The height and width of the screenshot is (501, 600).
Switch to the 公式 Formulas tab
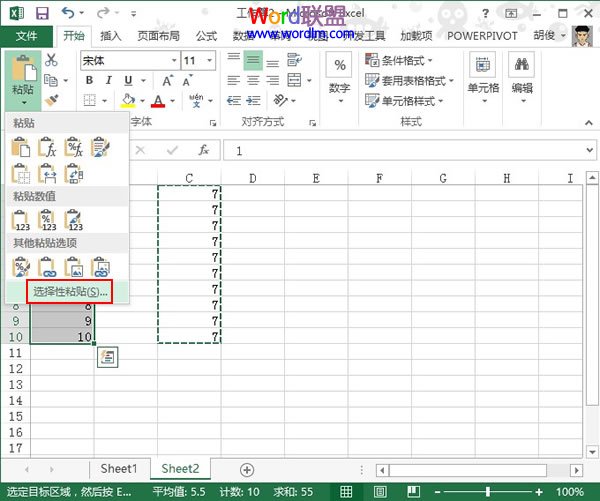coord(206,36)
